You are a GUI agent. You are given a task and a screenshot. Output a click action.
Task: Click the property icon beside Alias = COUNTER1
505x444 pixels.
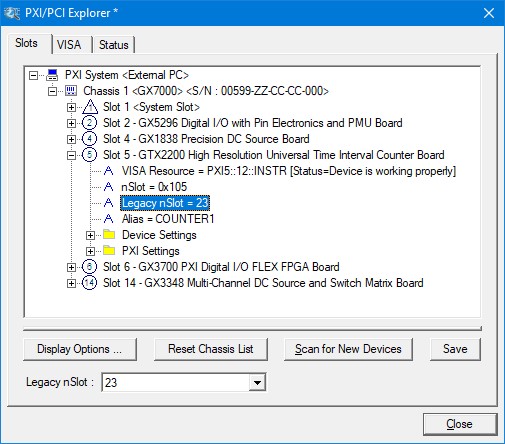click(109, 219)
